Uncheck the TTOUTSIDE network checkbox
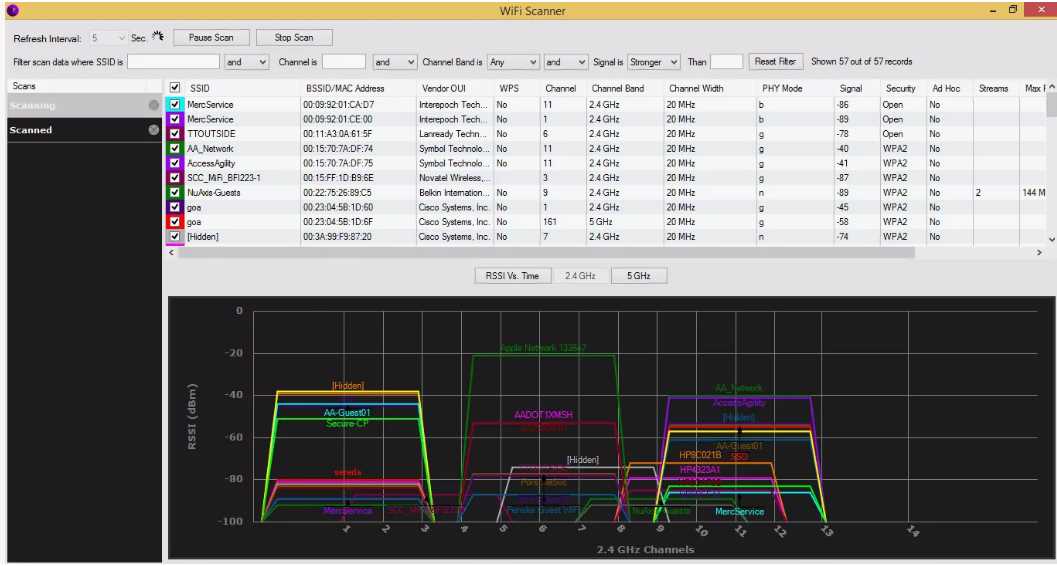 point(176,133)
